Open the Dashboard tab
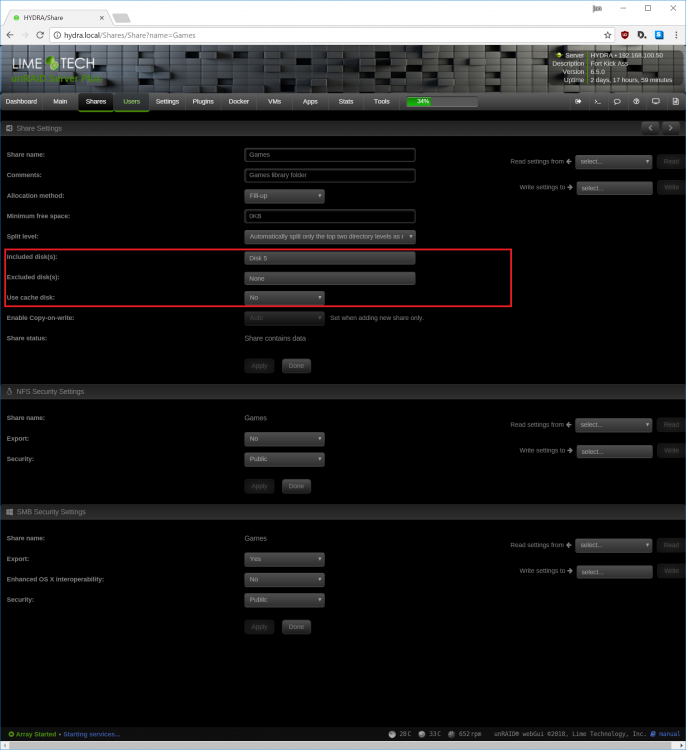The width and height of the screenshot is (686, 750). [x=21, y=101]
